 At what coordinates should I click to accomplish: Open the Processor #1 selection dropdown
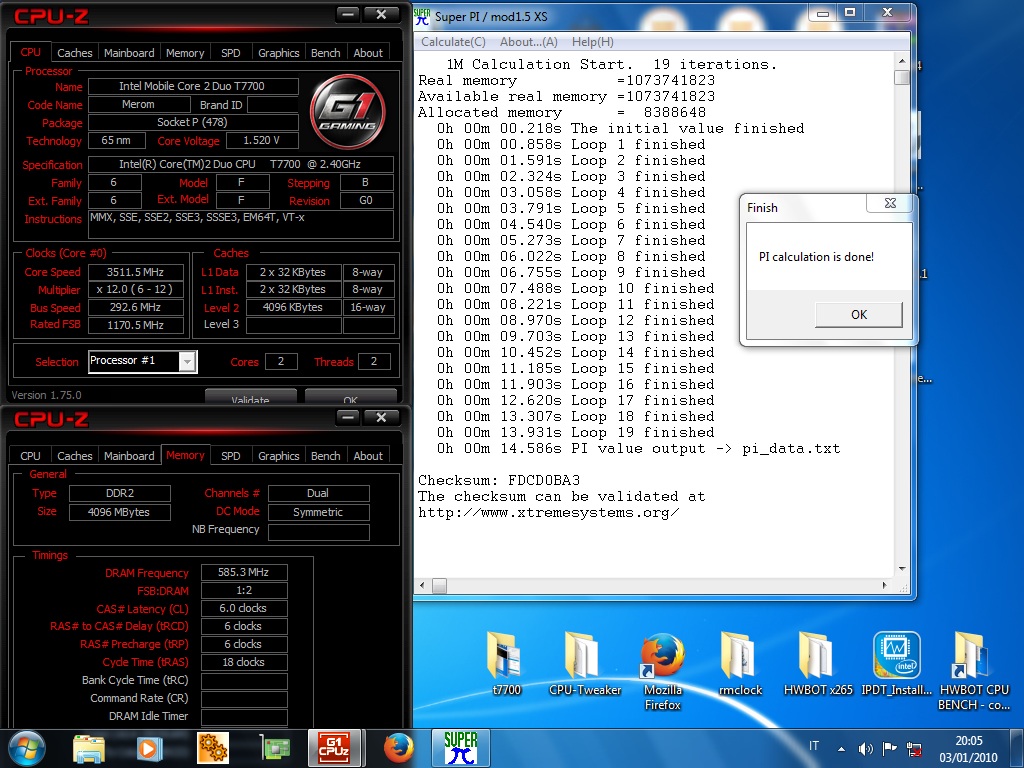point(187,361)
